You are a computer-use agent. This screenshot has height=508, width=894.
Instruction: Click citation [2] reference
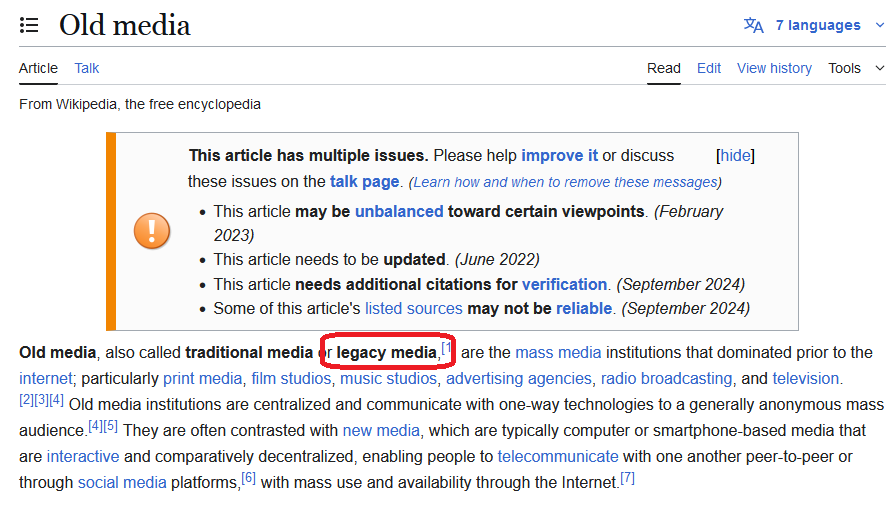point(26,400)
